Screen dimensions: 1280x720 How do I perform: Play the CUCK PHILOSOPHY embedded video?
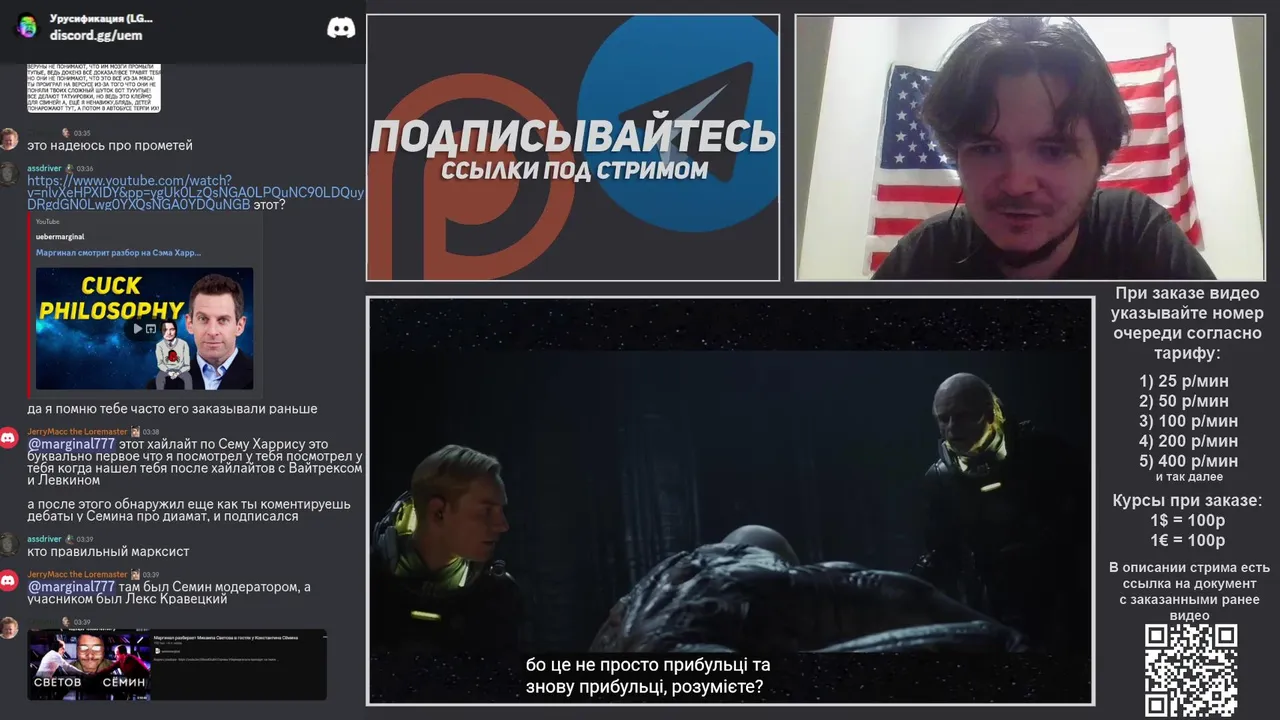pos(138,328)
